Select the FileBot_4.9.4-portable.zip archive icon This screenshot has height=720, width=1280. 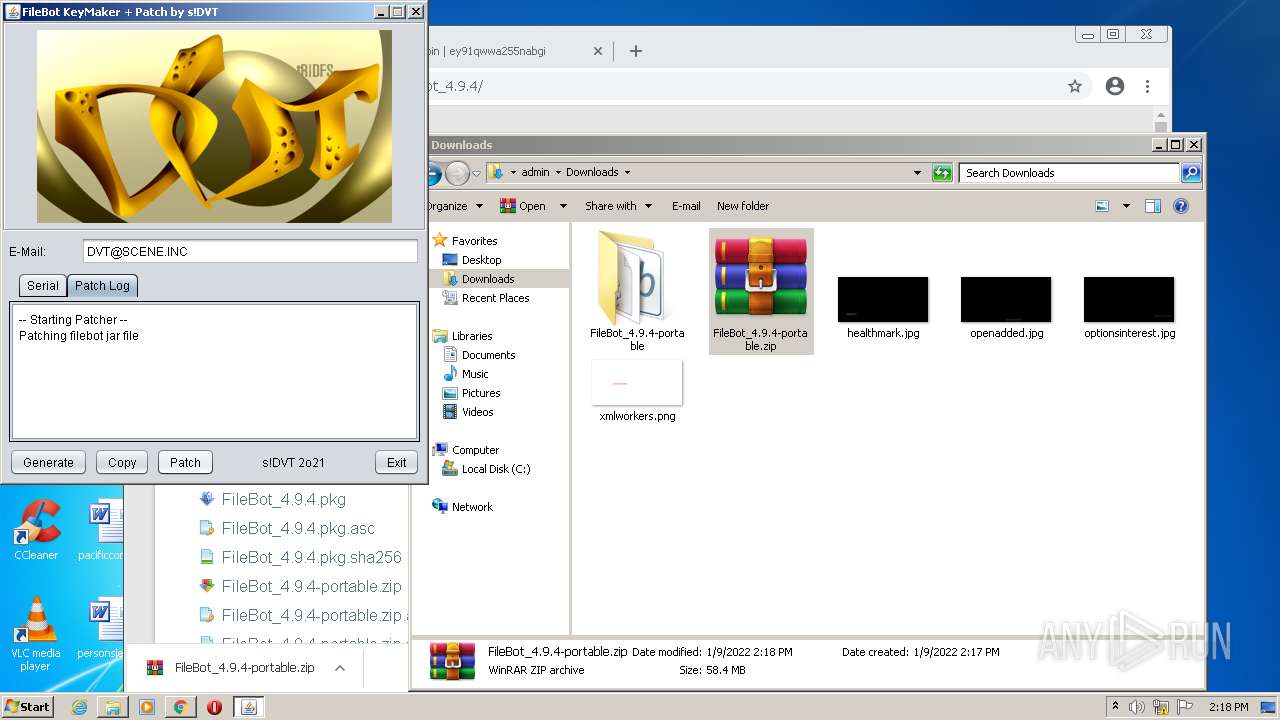pos(760,291)
